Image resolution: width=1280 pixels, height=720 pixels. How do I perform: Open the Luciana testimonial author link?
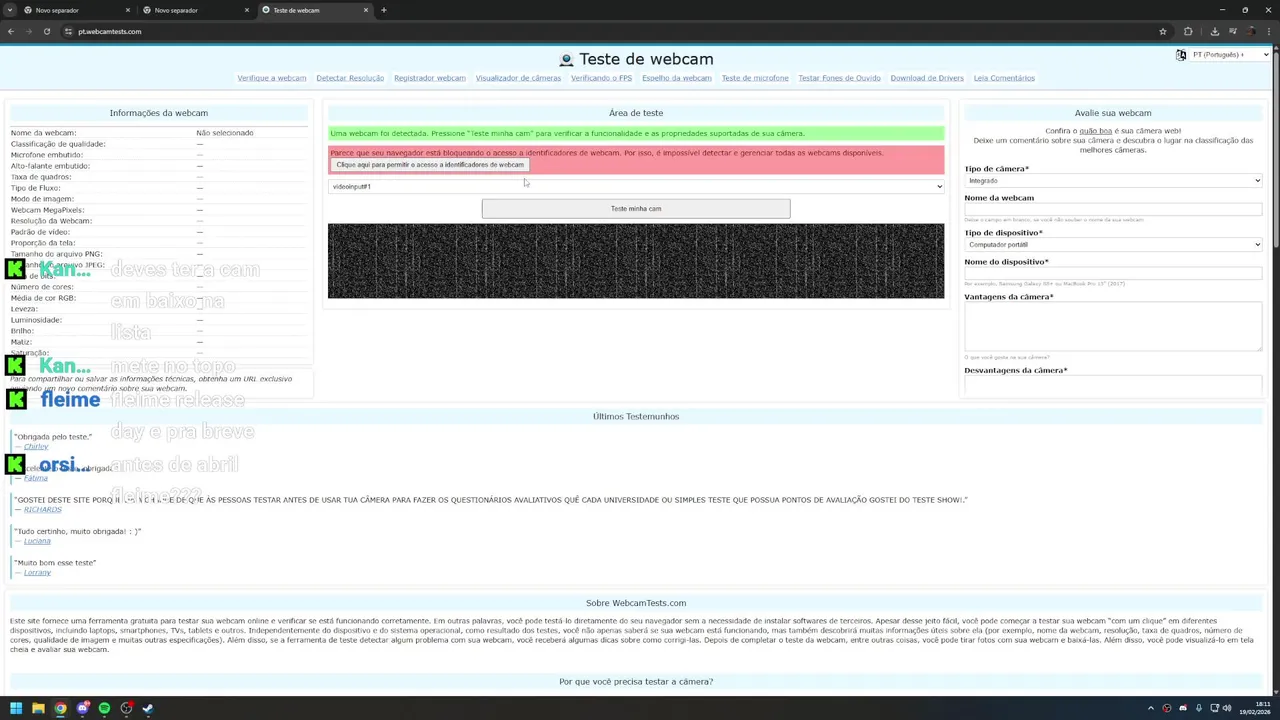37,541
